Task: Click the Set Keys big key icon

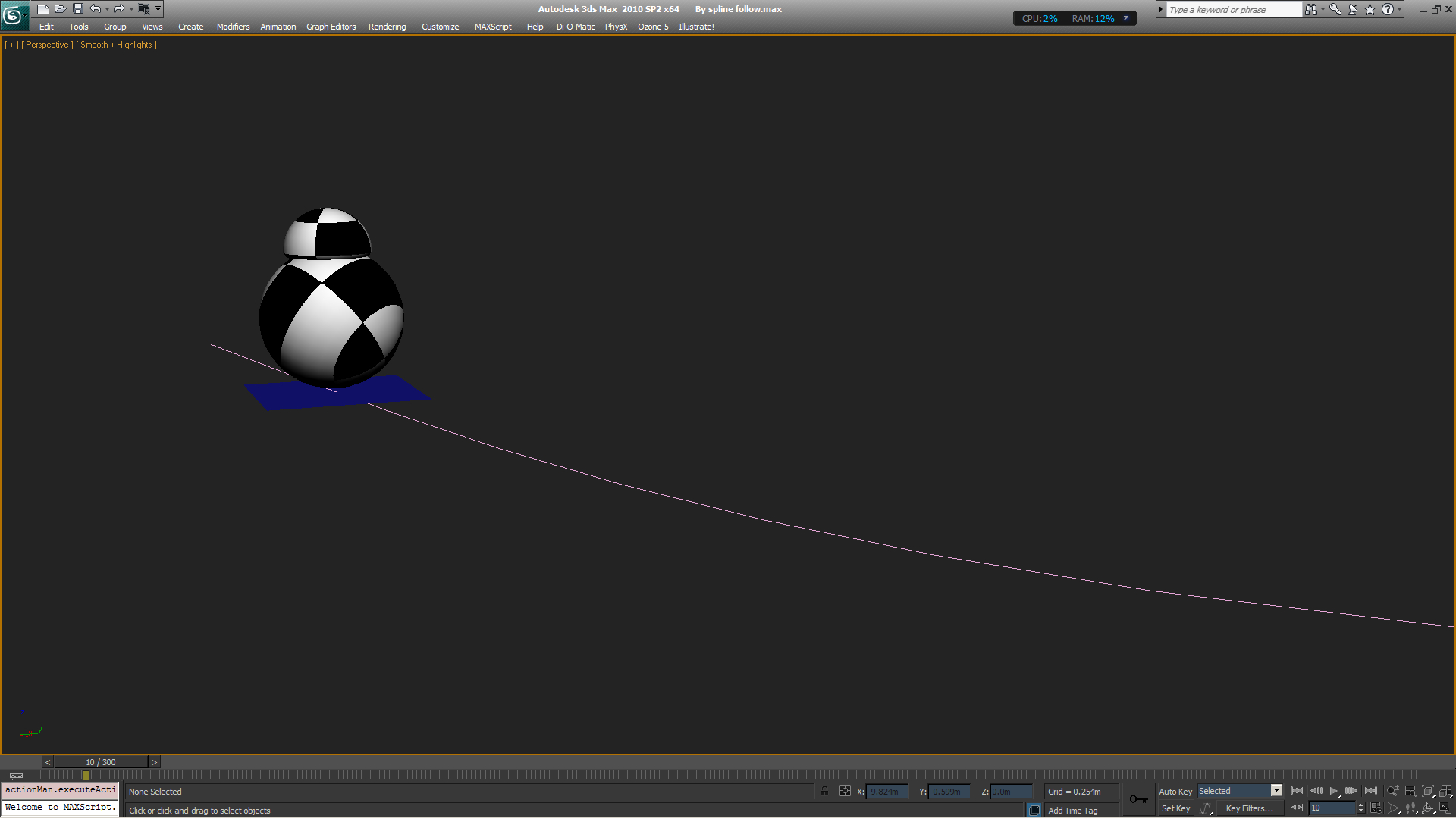Action: coord(1138,799)
